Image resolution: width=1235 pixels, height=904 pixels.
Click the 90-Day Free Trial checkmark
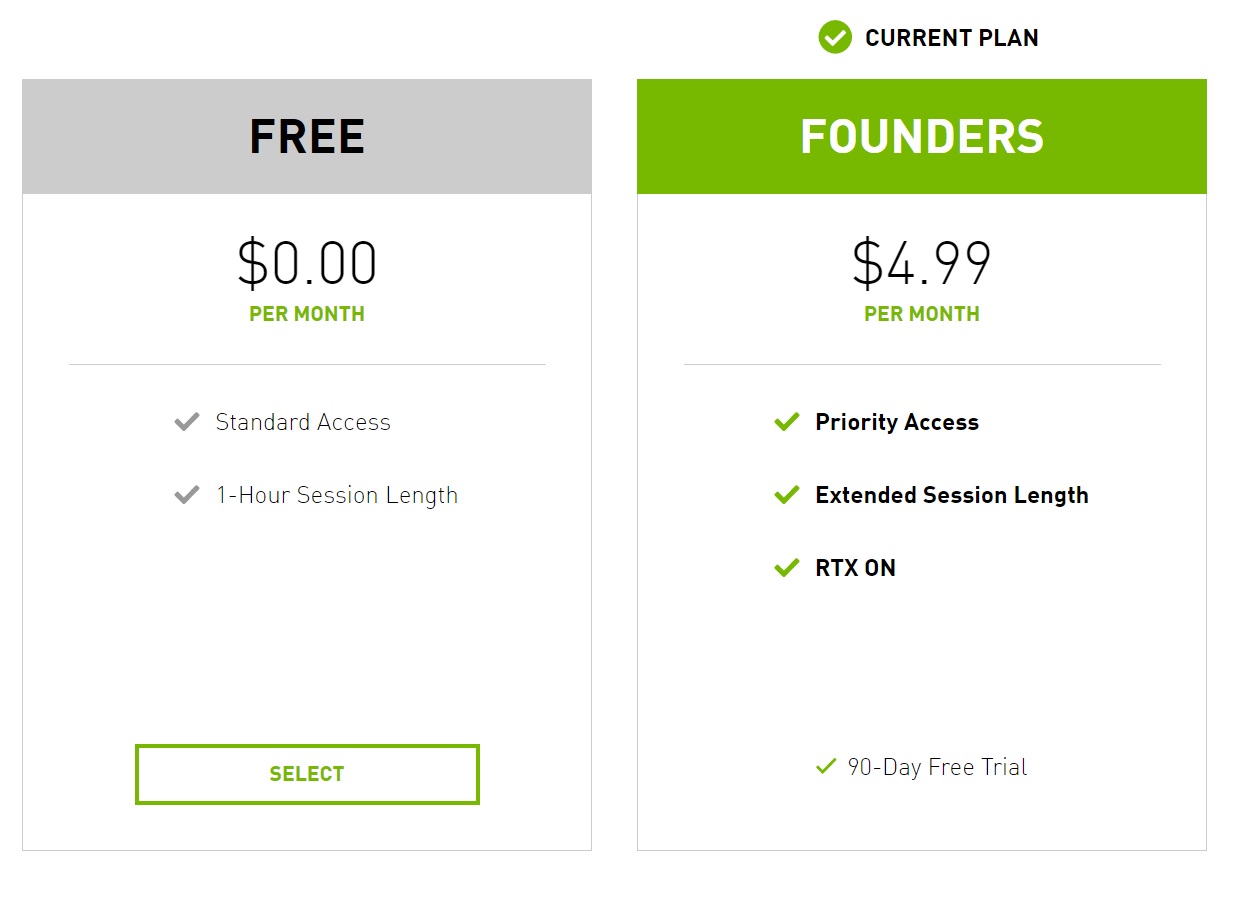(x=826, y=767)
